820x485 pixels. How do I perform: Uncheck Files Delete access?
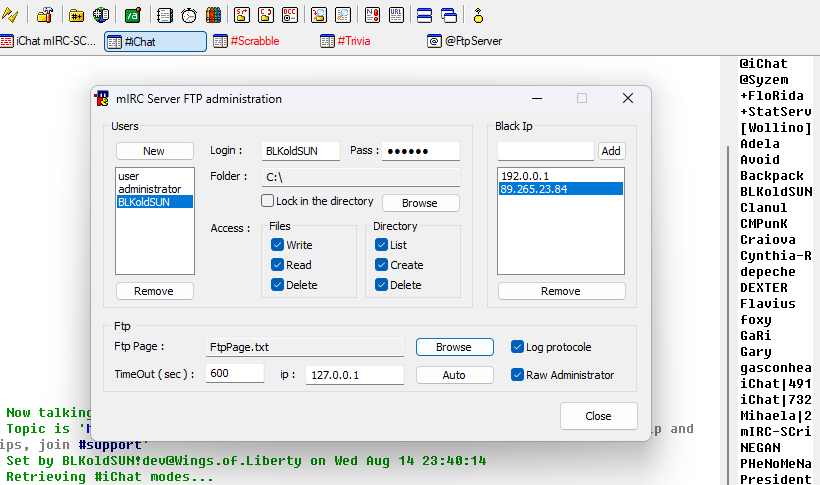pyautogui.click(x=277, y=285)
